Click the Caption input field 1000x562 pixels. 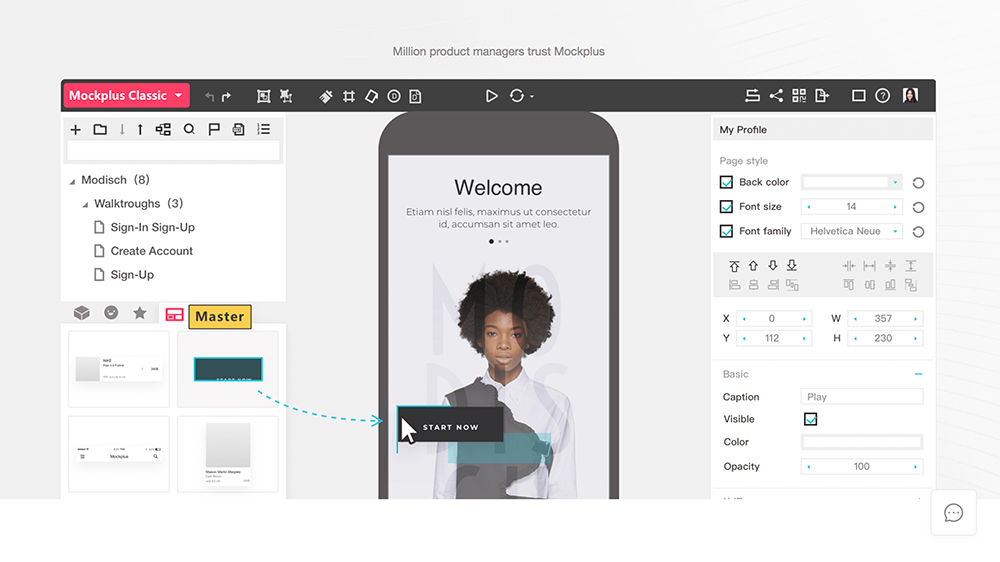(x=862, y=397)
